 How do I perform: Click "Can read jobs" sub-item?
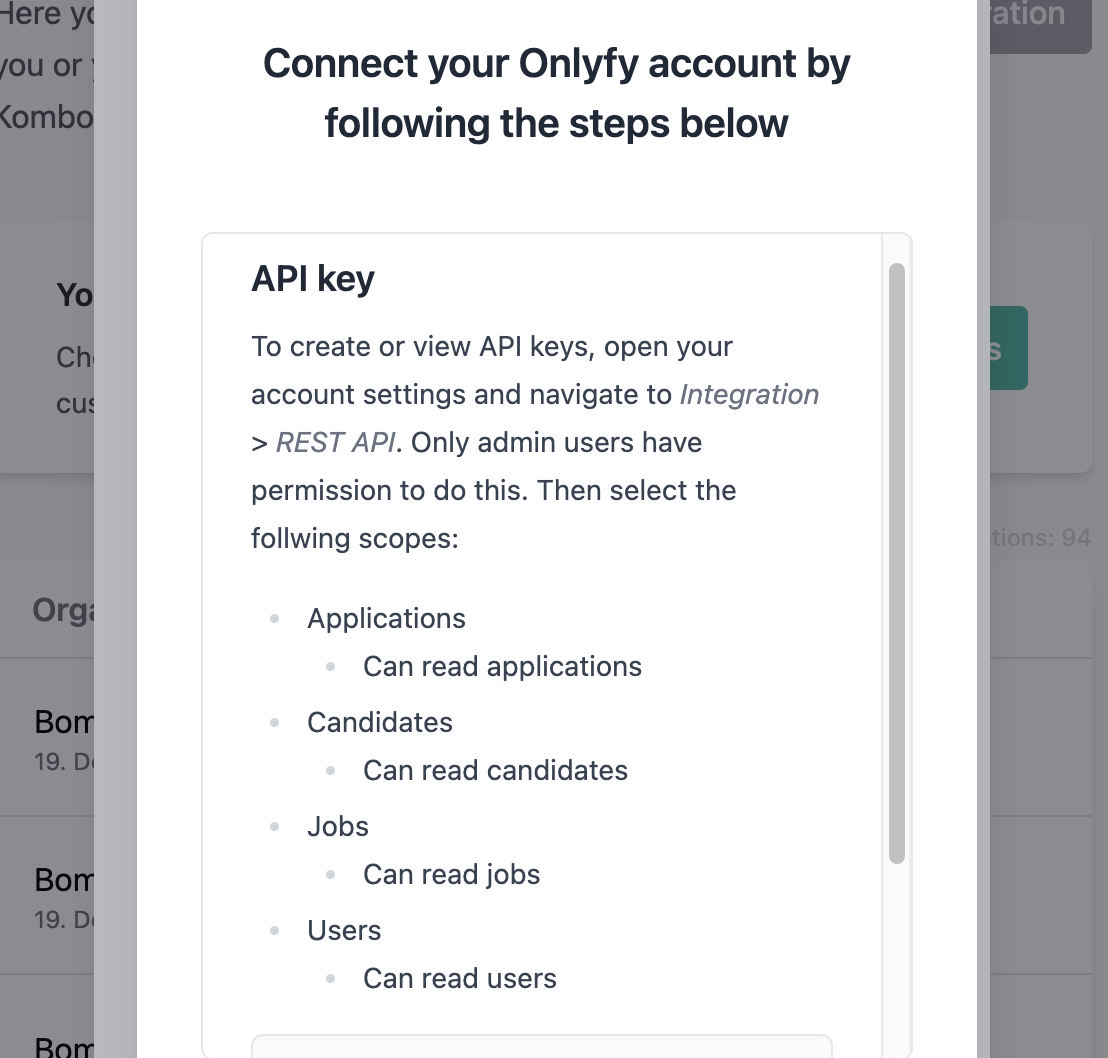coord(451,874)
